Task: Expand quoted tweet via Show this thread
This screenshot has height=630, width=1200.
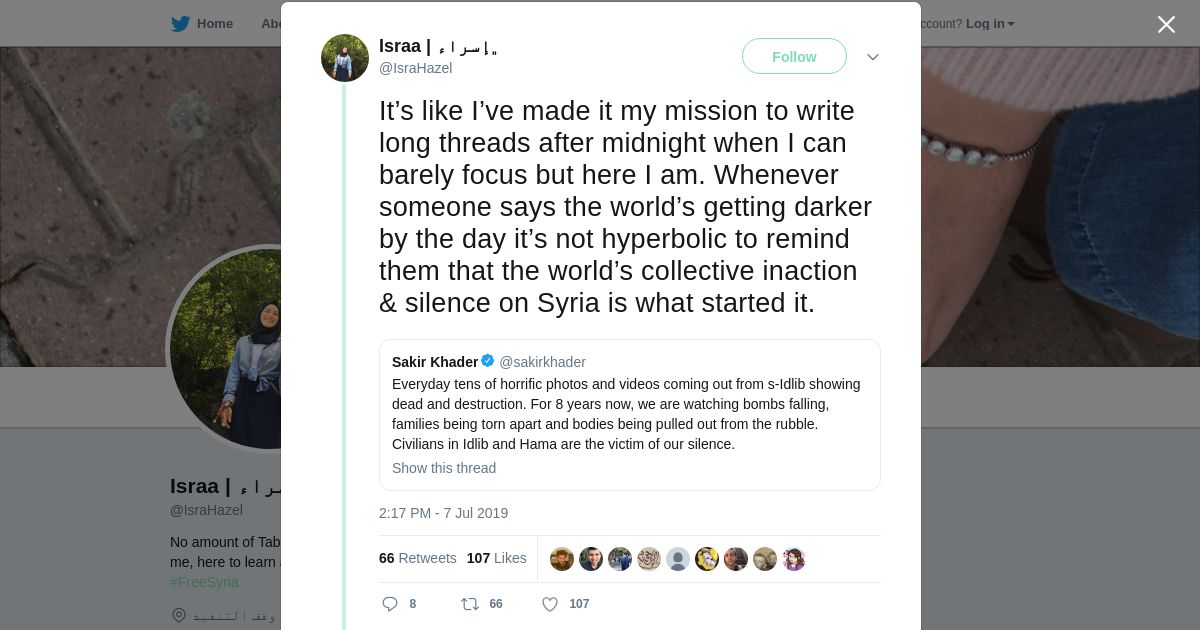Action: click(x=444, y=468)
